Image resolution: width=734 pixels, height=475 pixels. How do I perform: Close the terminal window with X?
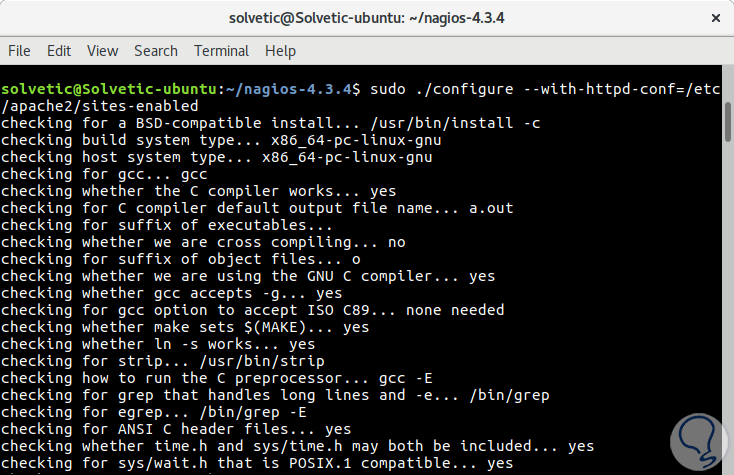pos(713,18)
